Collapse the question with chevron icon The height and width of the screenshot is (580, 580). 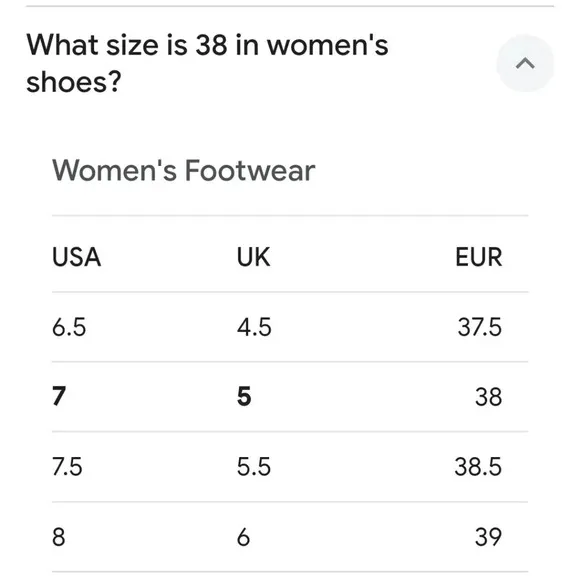[x=525, y=63]
